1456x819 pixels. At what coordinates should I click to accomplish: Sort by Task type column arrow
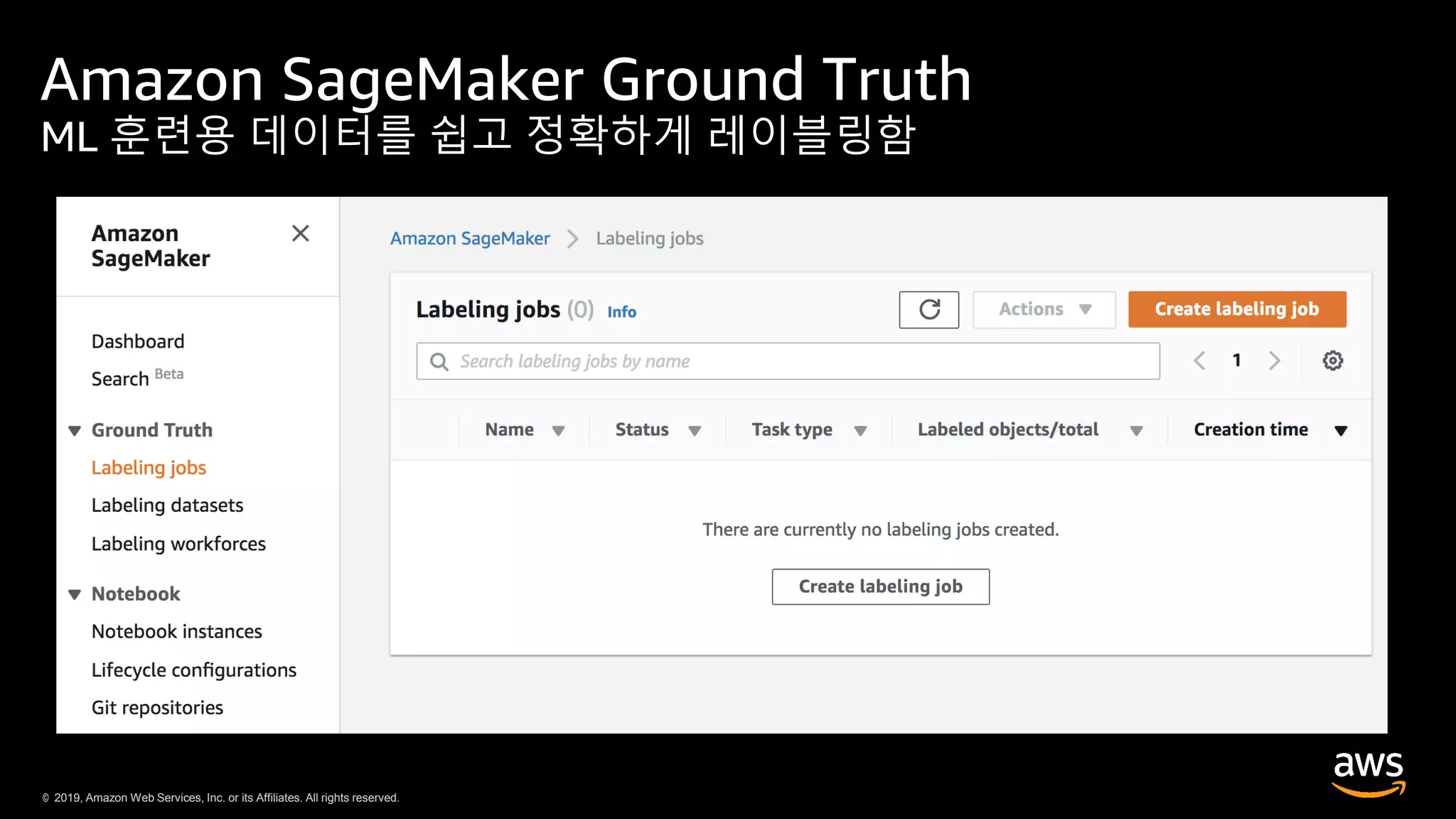860,431
